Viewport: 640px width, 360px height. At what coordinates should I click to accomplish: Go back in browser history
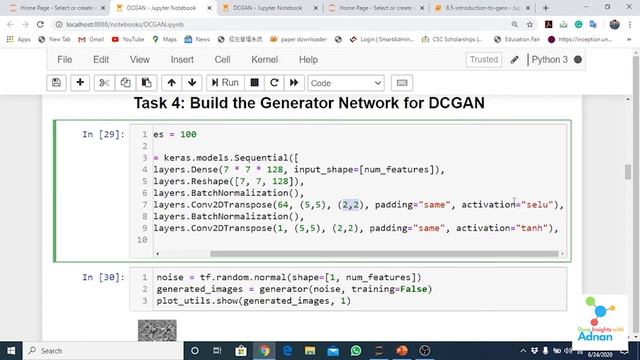click(11, 24)
